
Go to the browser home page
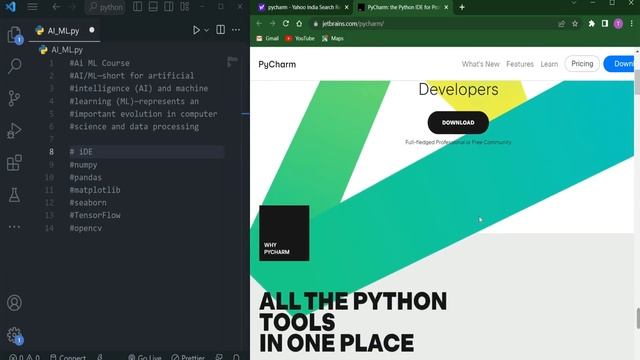coord(299,24)
